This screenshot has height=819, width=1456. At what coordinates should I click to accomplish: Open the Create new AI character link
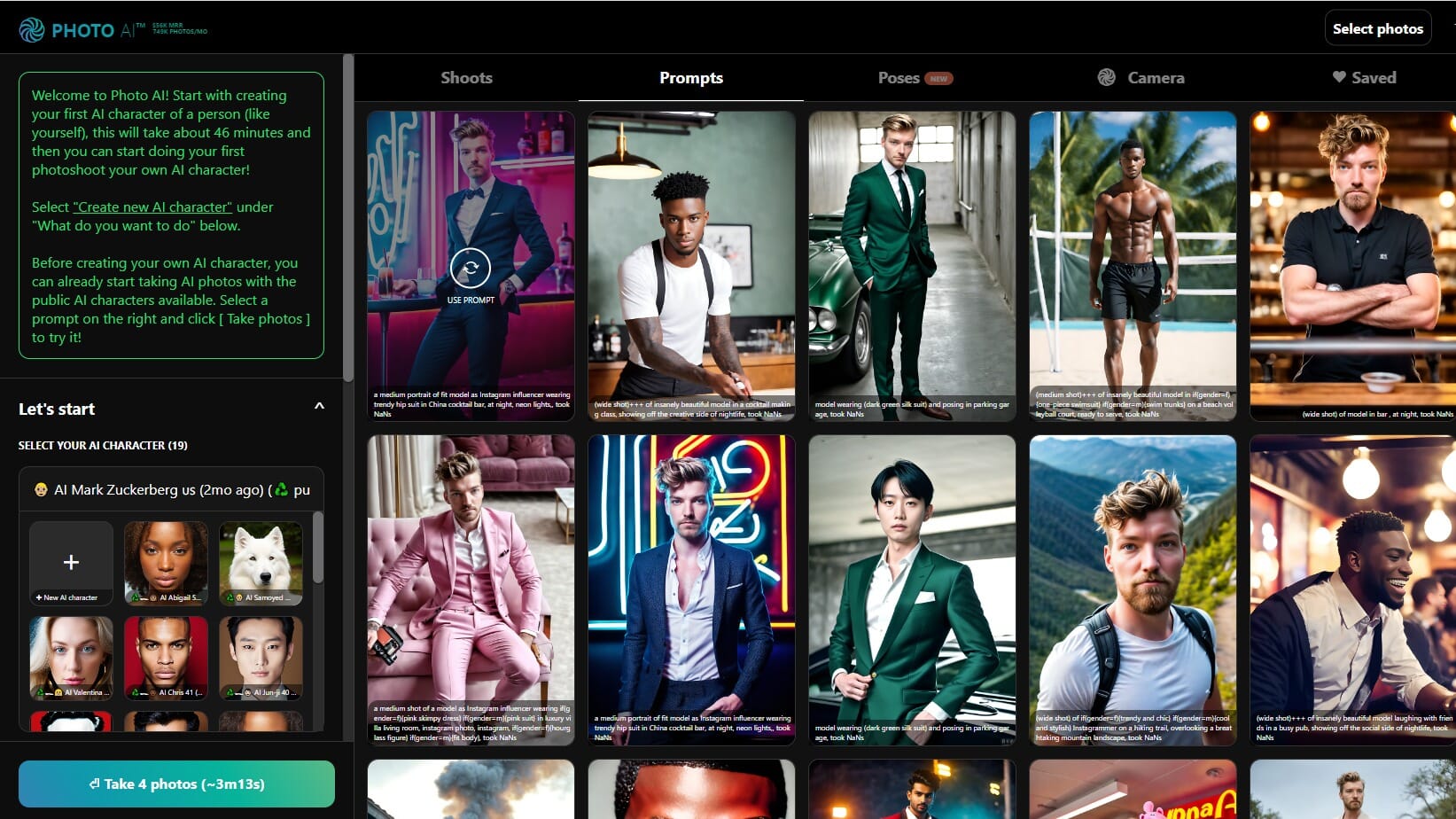point(151,207)
